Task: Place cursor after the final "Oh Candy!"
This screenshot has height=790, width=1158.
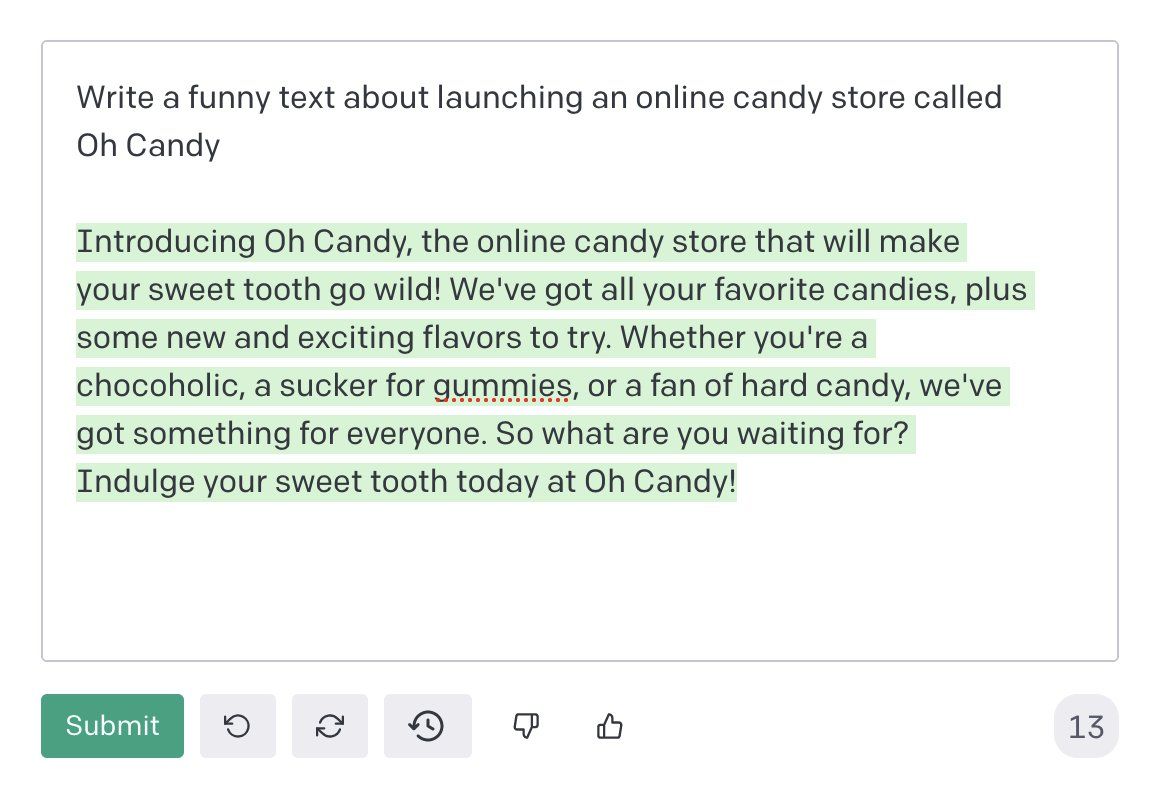Action: click(x=738, y=482)
